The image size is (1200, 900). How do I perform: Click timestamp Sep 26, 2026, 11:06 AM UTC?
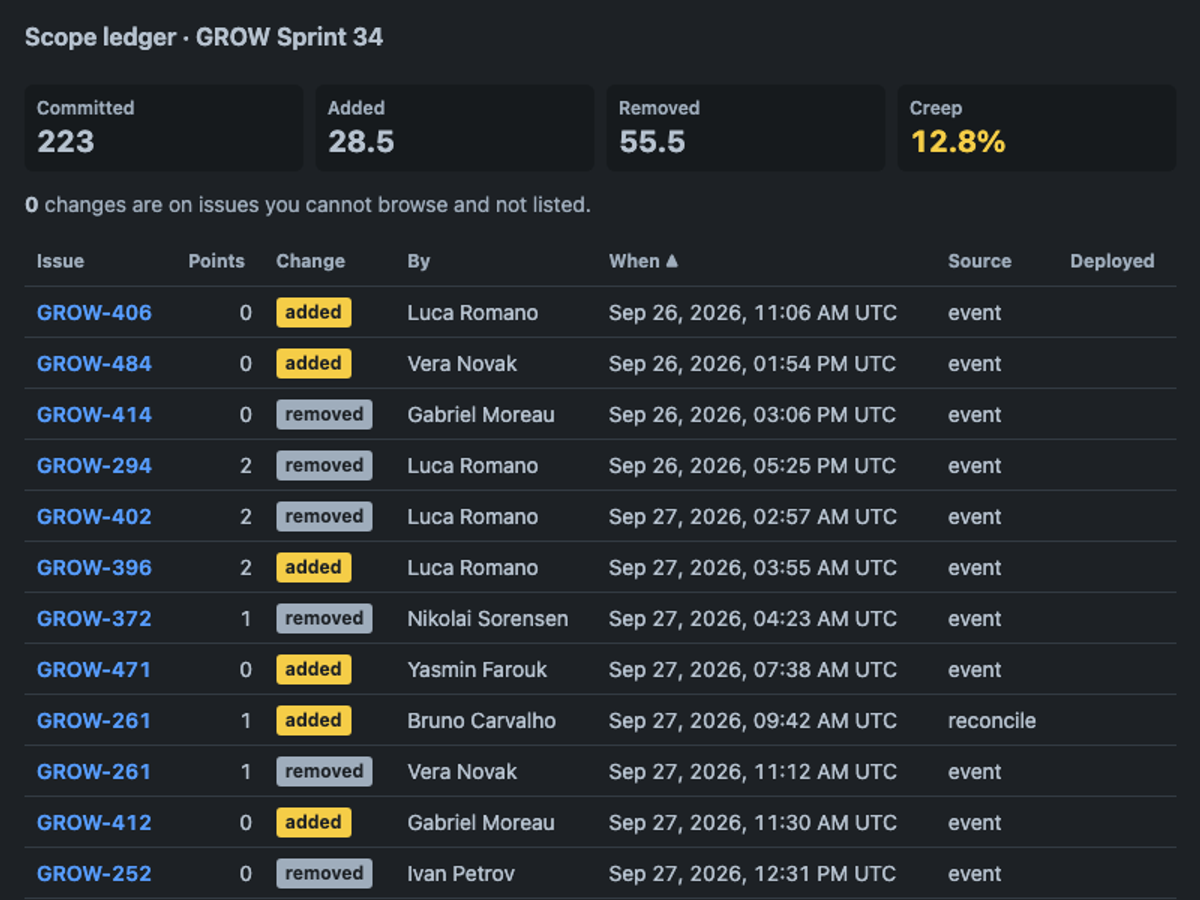(753, 313)
